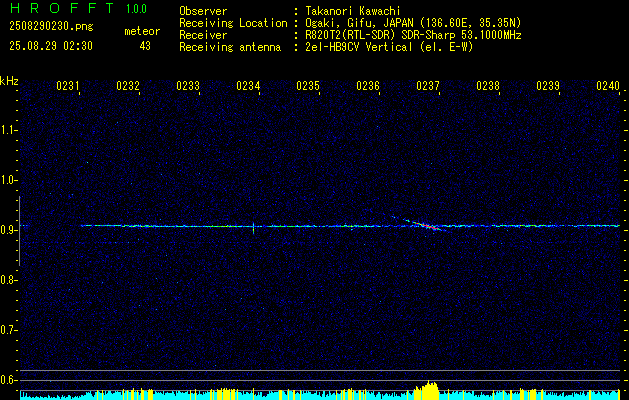Screen dimensions: 629x400
Task: Click time axis label 0235
Action: click(x=308, y=86)
